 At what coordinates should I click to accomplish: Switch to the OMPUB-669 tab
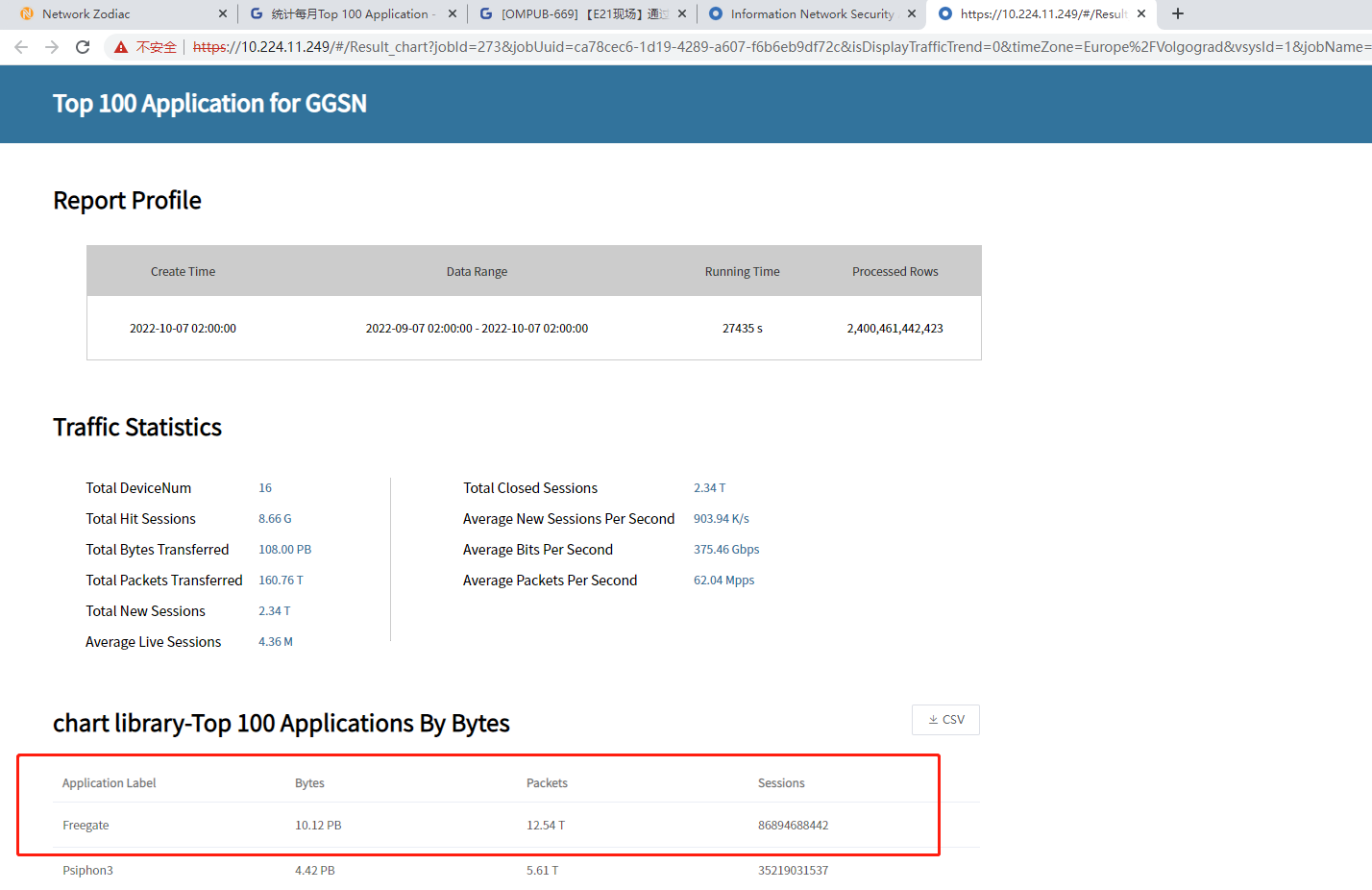576,13
